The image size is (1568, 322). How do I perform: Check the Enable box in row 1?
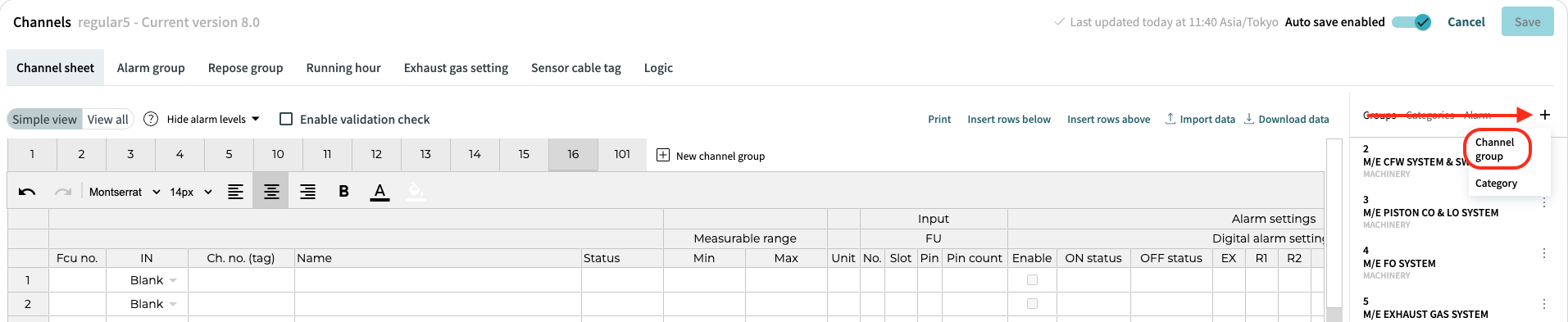[1032, 280]
